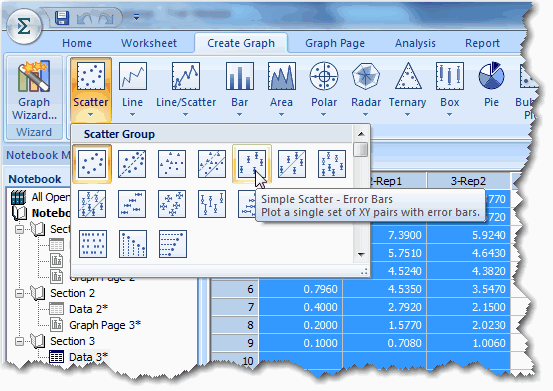The height and width of the screenshot is (391, 553).
Task: Click the cell containing 7.3900
Action: pos(399,235)
